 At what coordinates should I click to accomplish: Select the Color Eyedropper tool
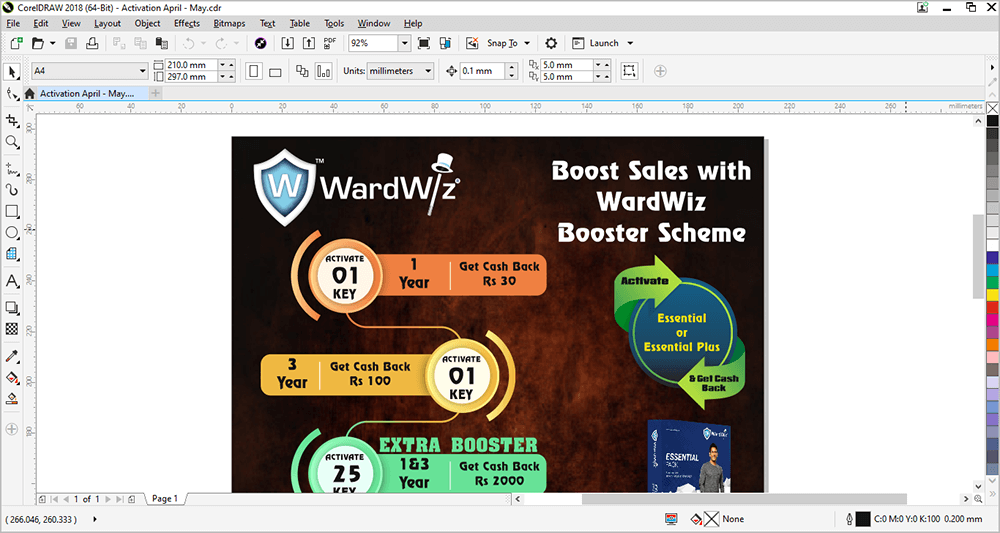11,356
